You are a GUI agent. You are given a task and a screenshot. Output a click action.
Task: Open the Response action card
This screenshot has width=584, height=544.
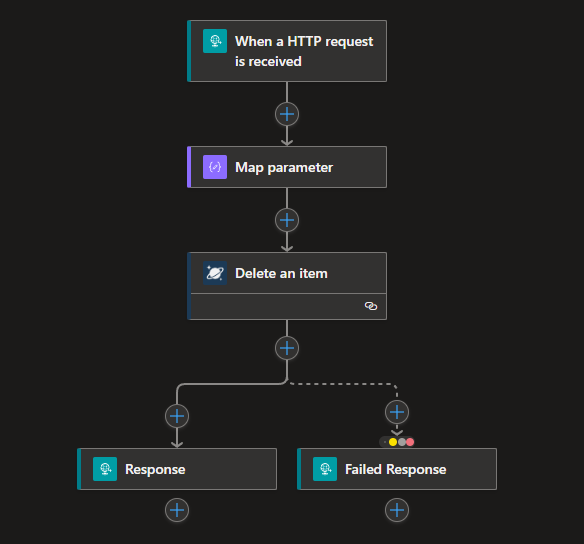tap(177, 469)
